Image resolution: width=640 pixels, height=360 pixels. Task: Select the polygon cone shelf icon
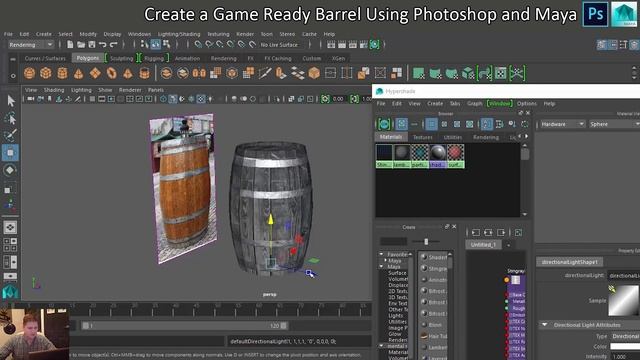(x=78, y=73)
